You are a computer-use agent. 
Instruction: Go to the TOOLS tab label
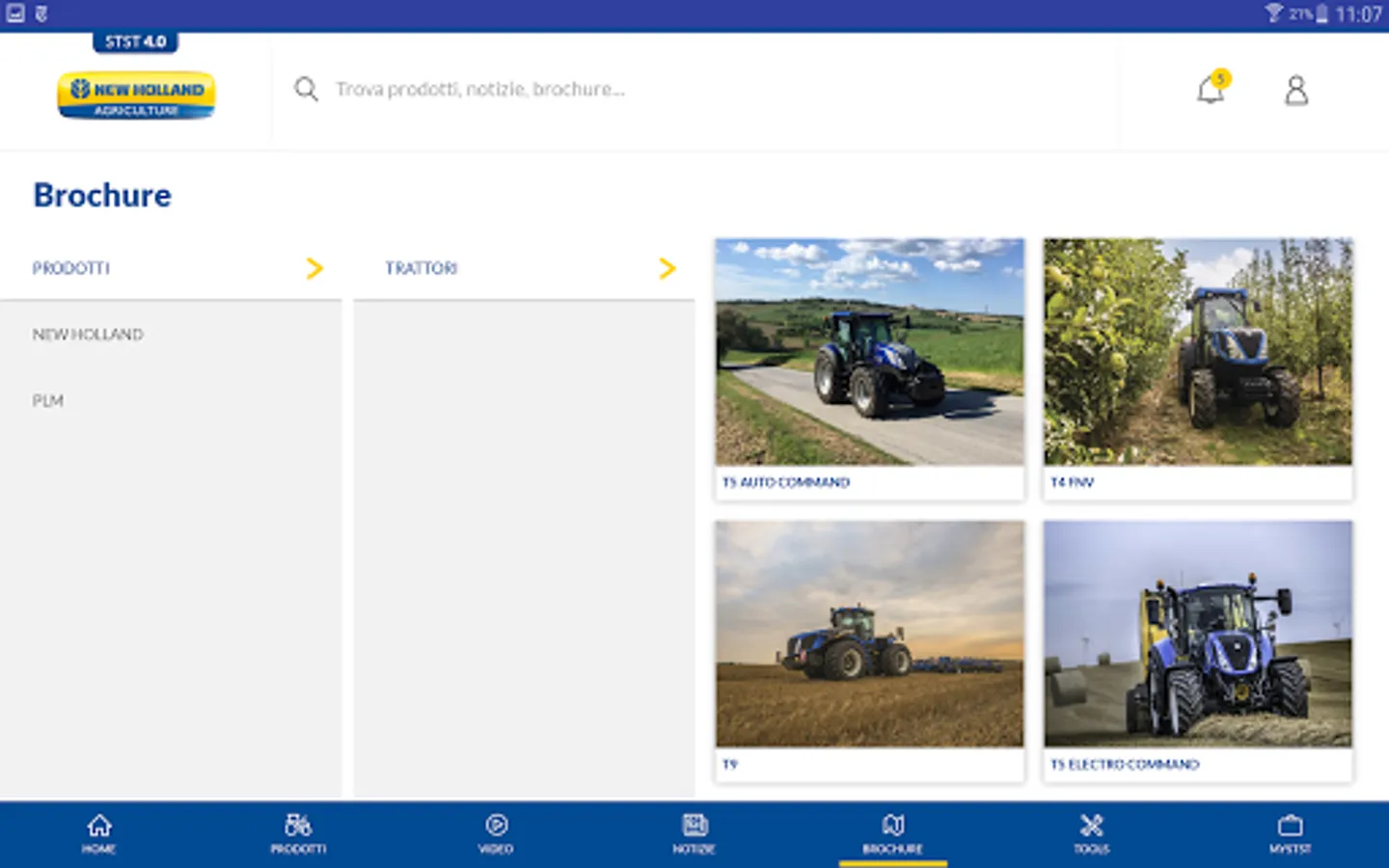(x=1092, y=850)
